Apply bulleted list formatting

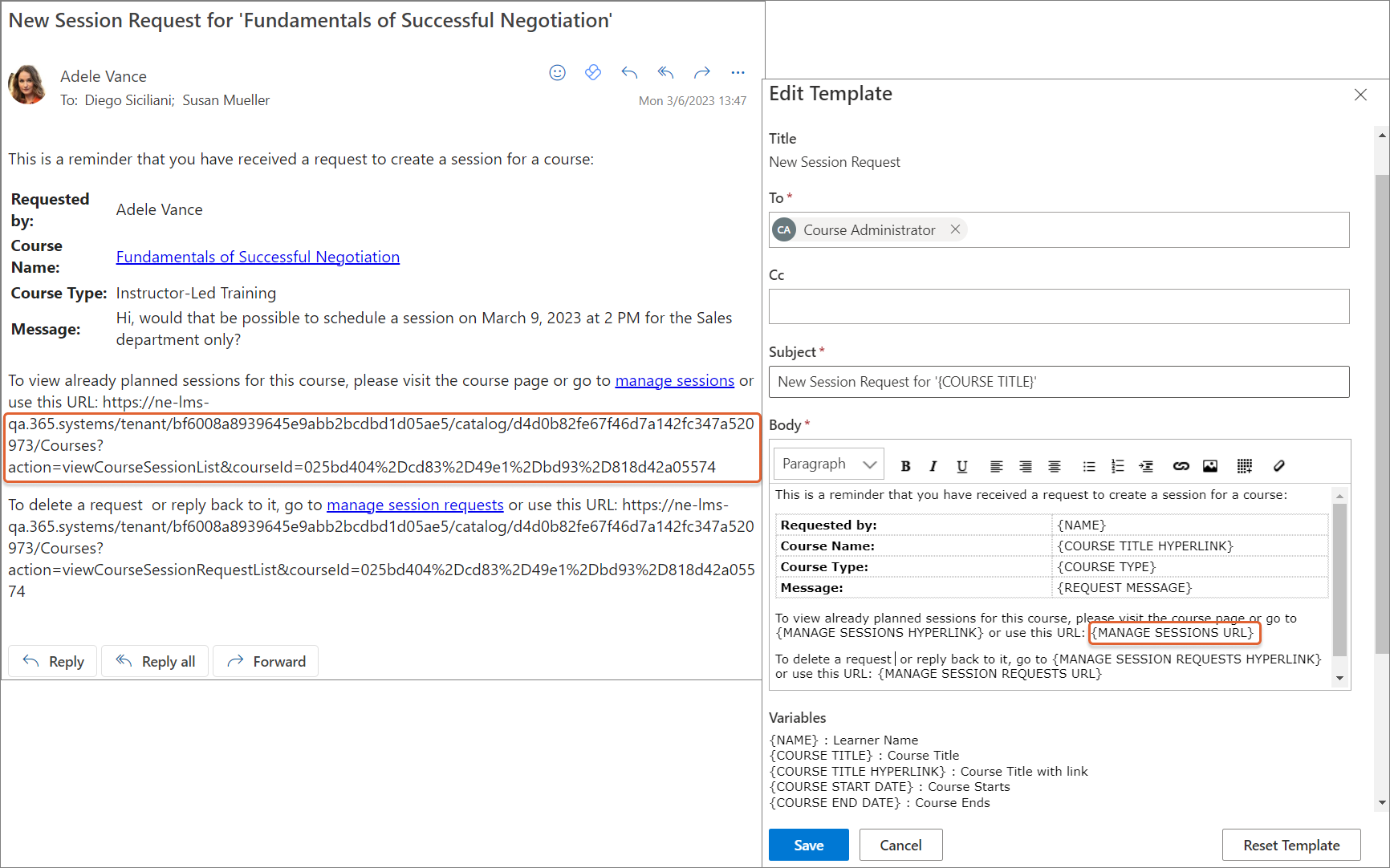tap(1089, 466)
